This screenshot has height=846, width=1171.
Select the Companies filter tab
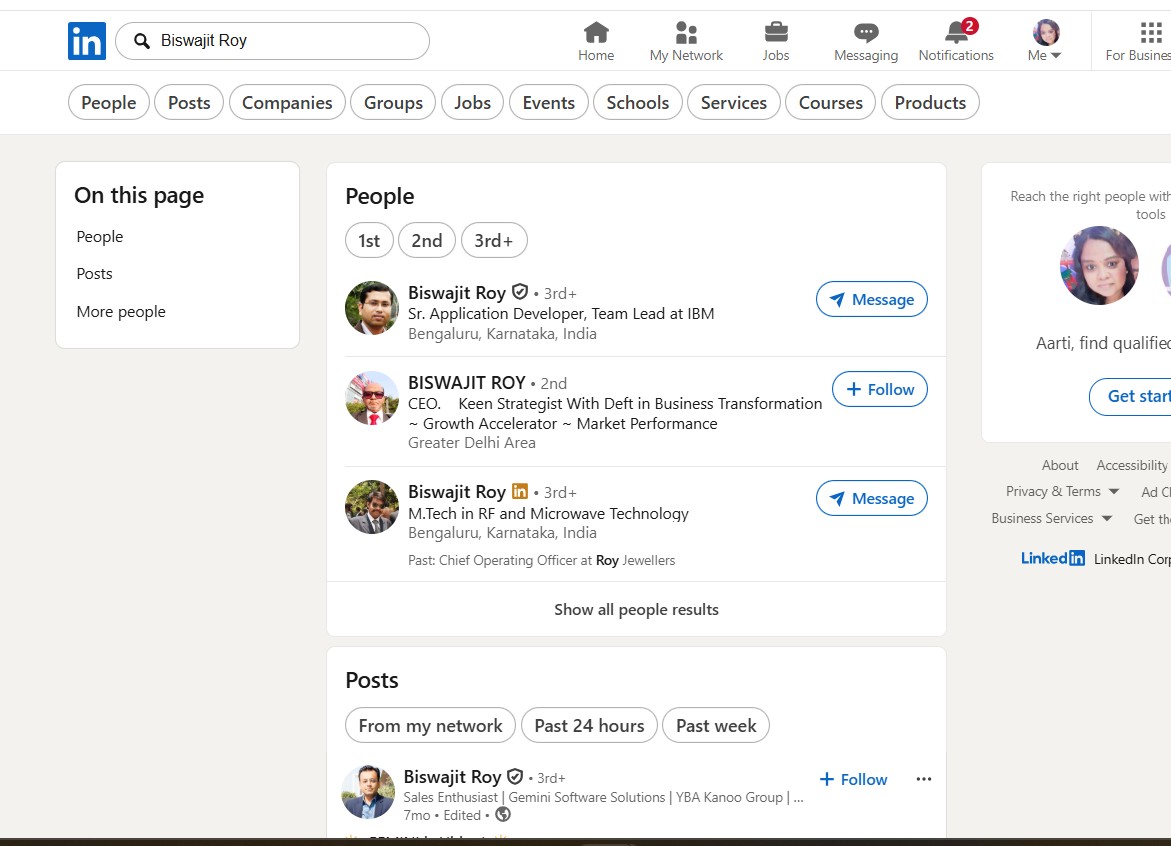click(x=287, y=102)
